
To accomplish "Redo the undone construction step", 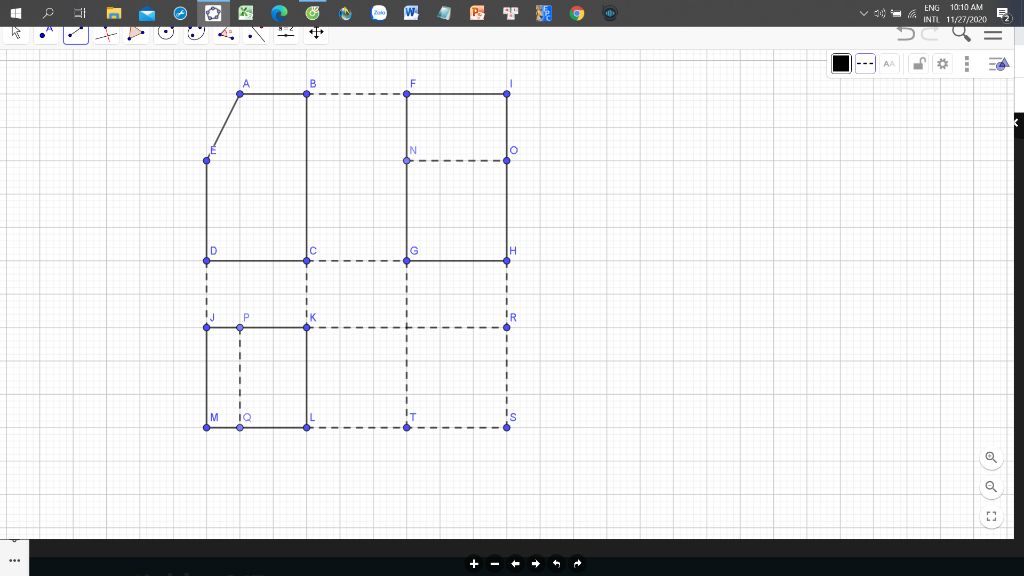I will (930, 33).
